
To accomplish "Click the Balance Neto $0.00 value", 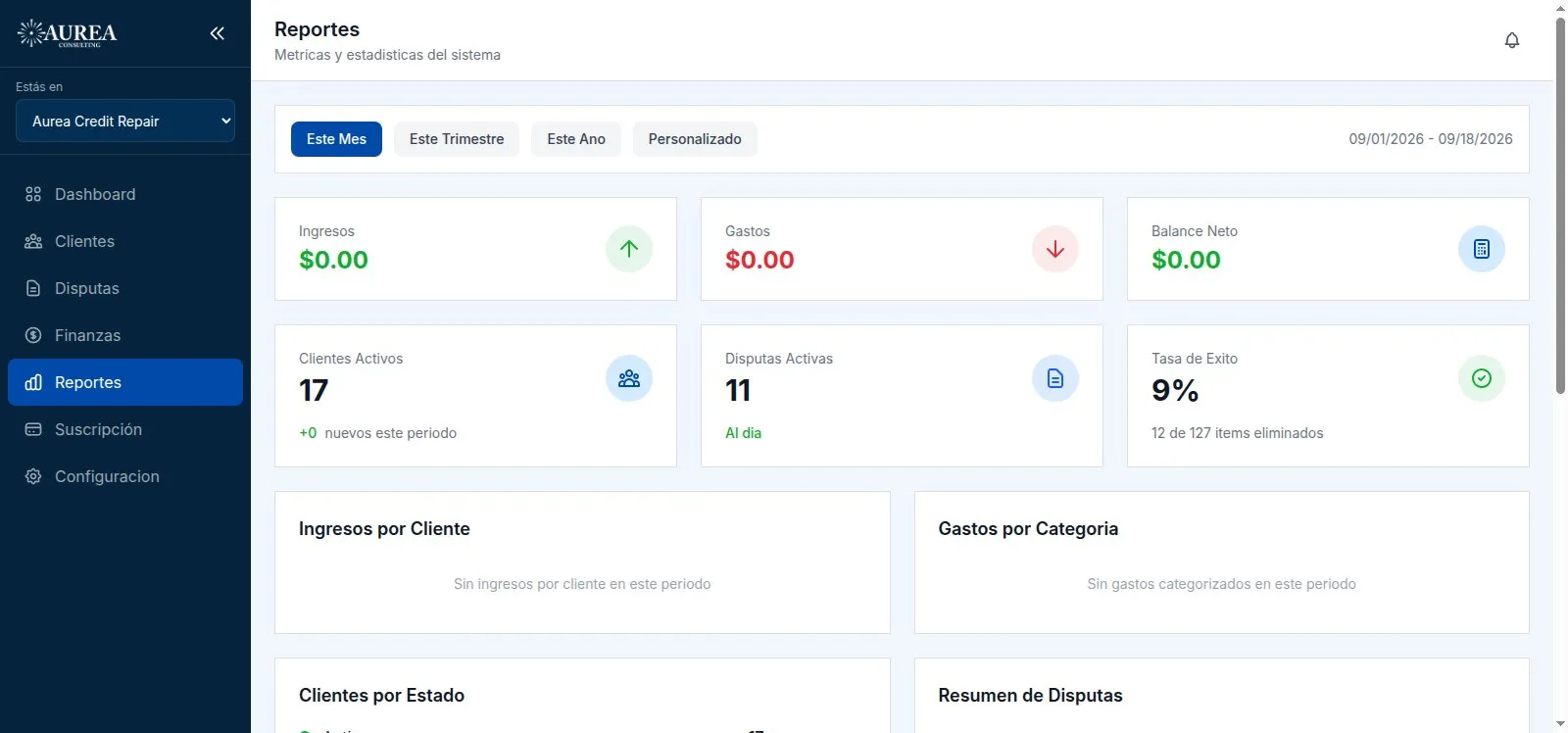I will tap(1186, 260).
